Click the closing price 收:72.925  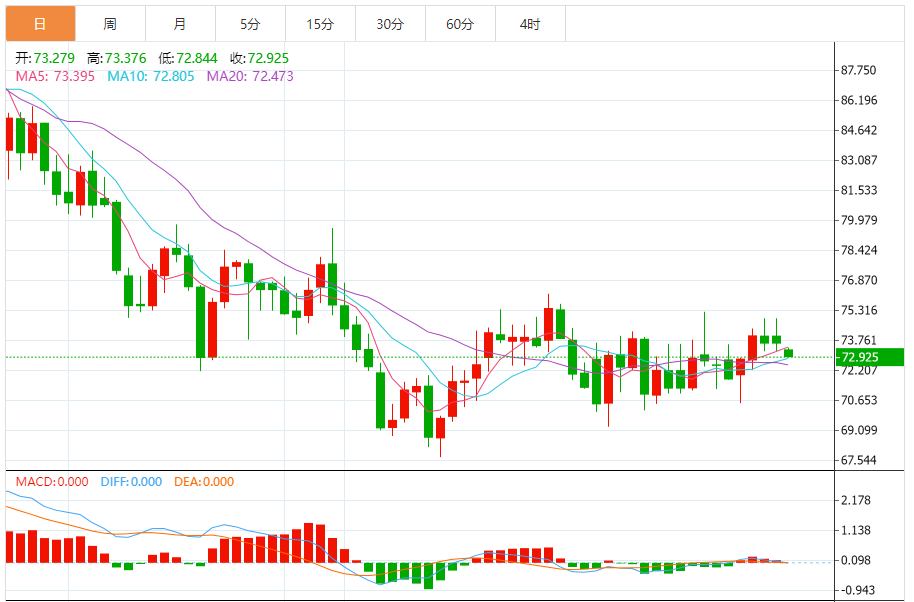[x=259, y=58]
